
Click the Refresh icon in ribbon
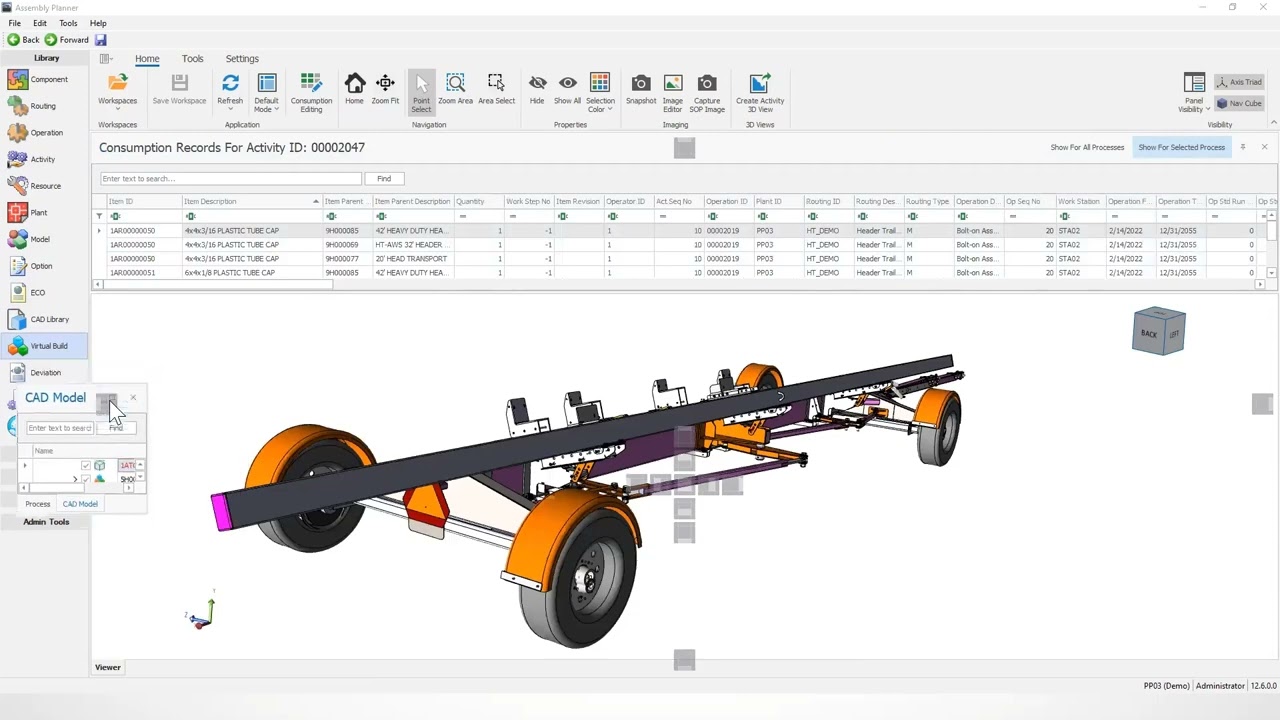(230, 83)
